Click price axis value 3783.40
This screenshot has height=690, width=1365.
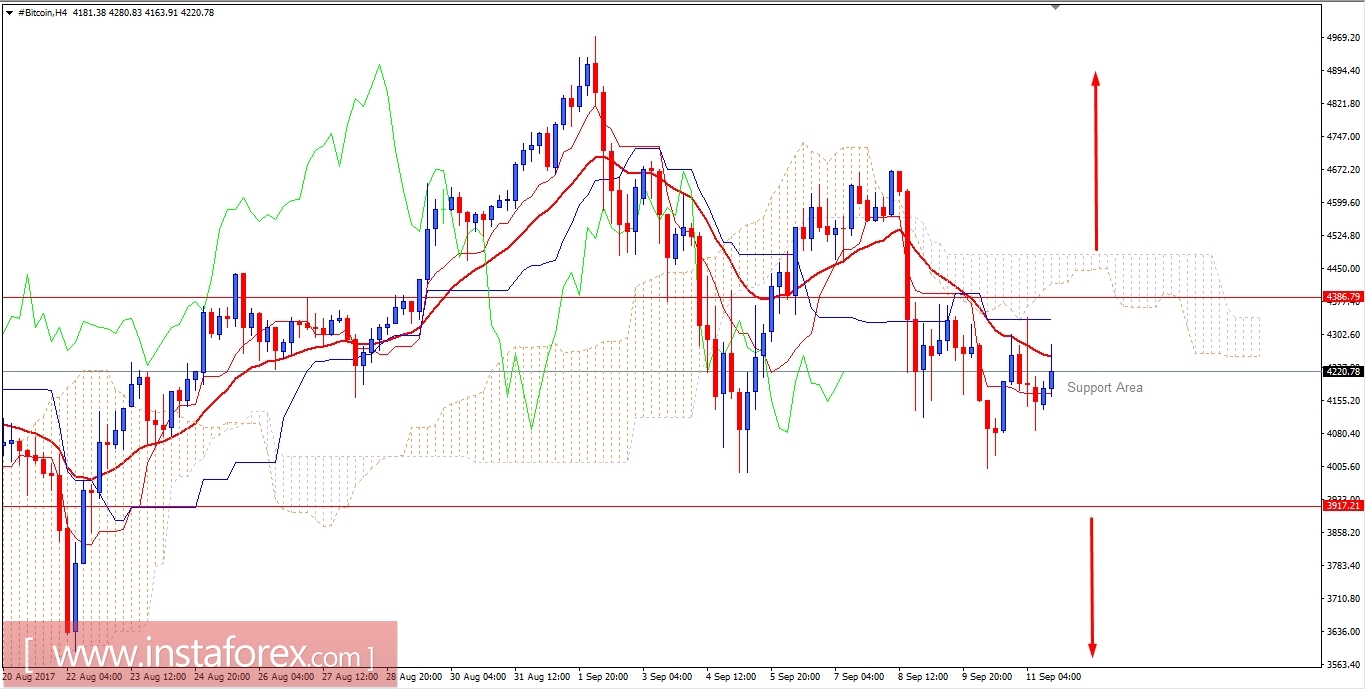tap(1344, 566)
